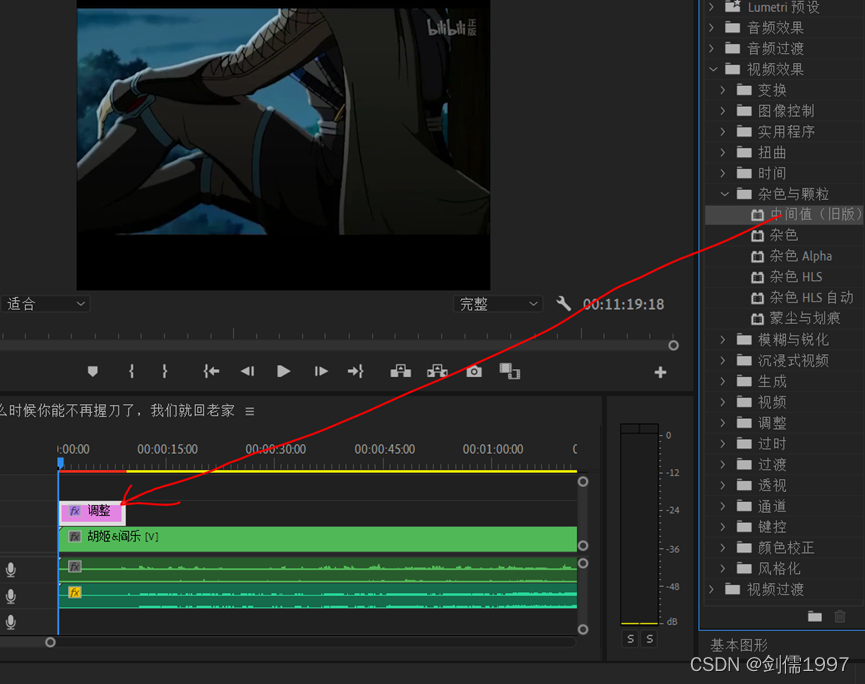Go to in point button
Viewport: 865px width, 684px height.
[x=211, y=371]
